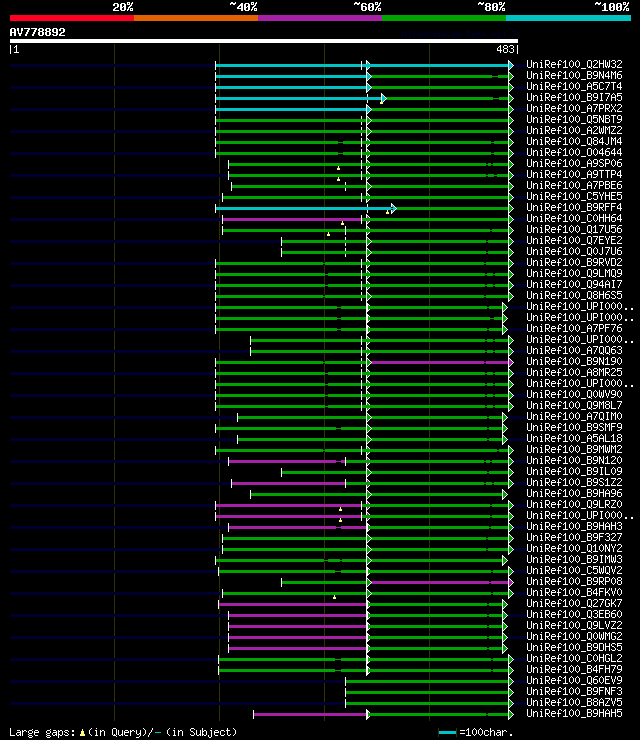The width and height of the screenshot is (640, 740).
Task: Select the UniRef100_Q94AI7 label
Action: 574,285
